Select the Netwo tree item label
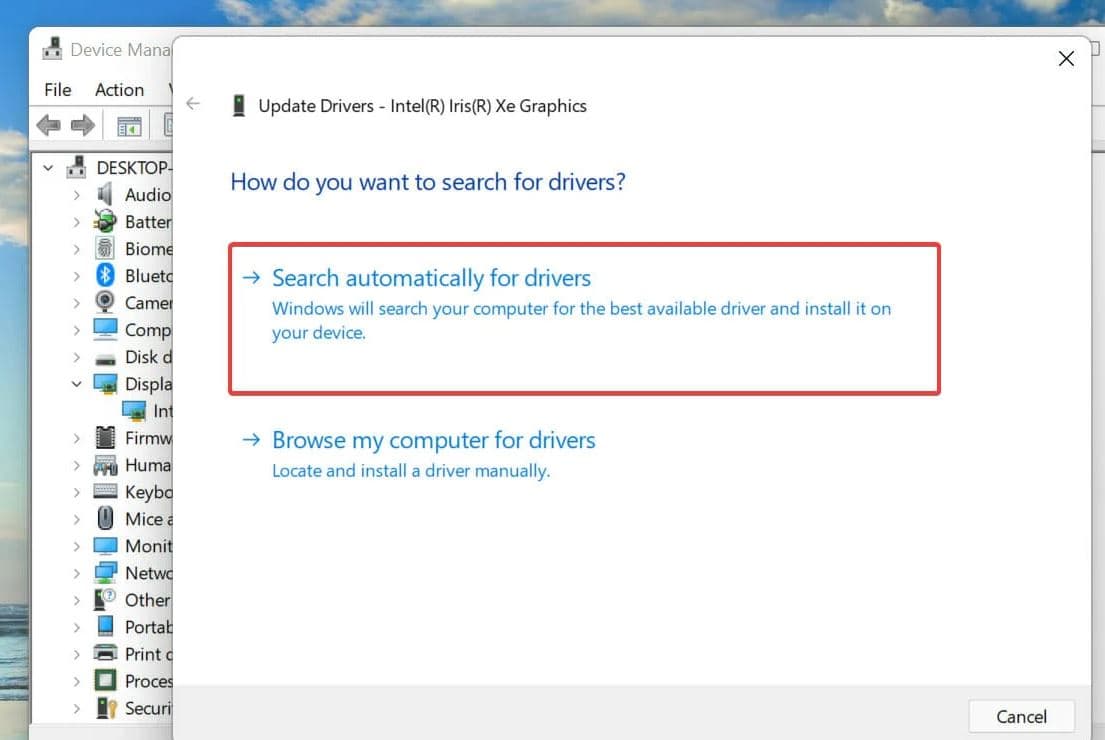The image size is (1105, 740). (148, 573)
